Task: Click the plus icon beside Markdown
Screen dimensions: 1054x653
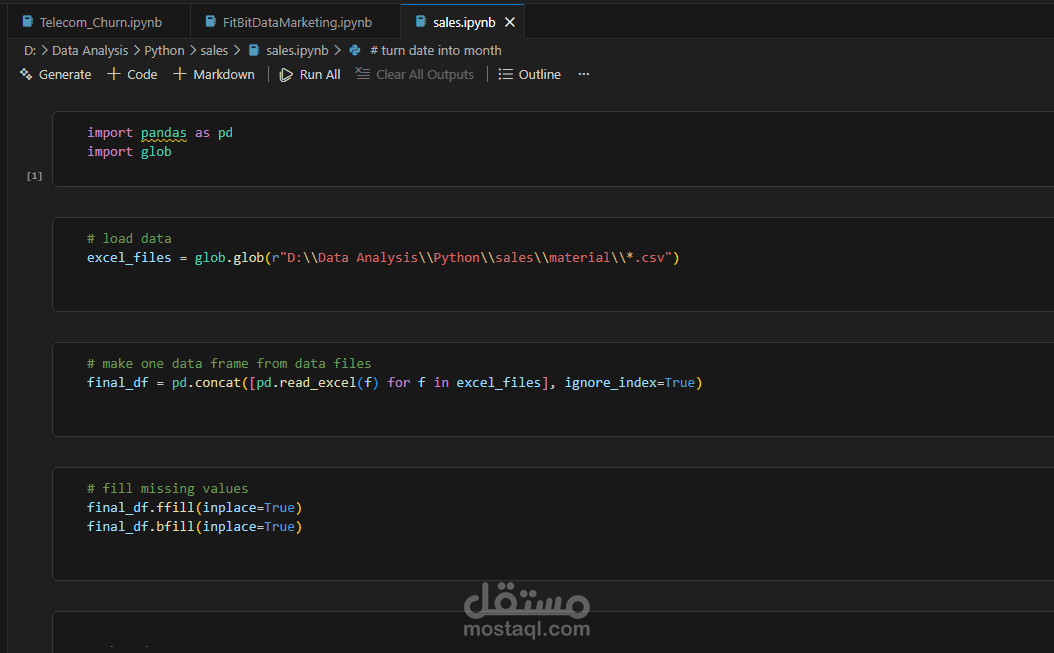Action: (x=179, y=74)
